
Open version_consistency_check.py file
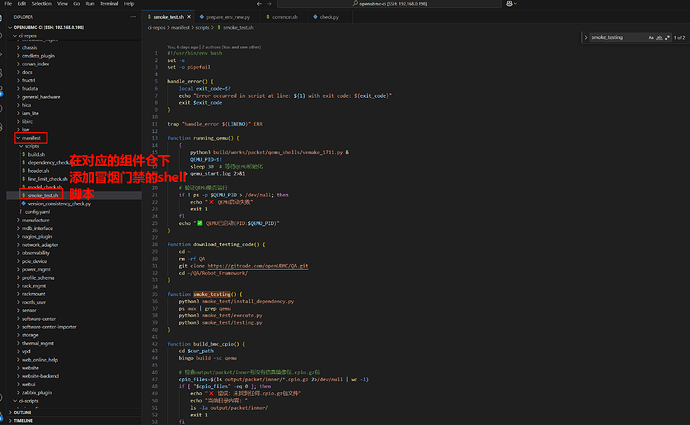59,204
